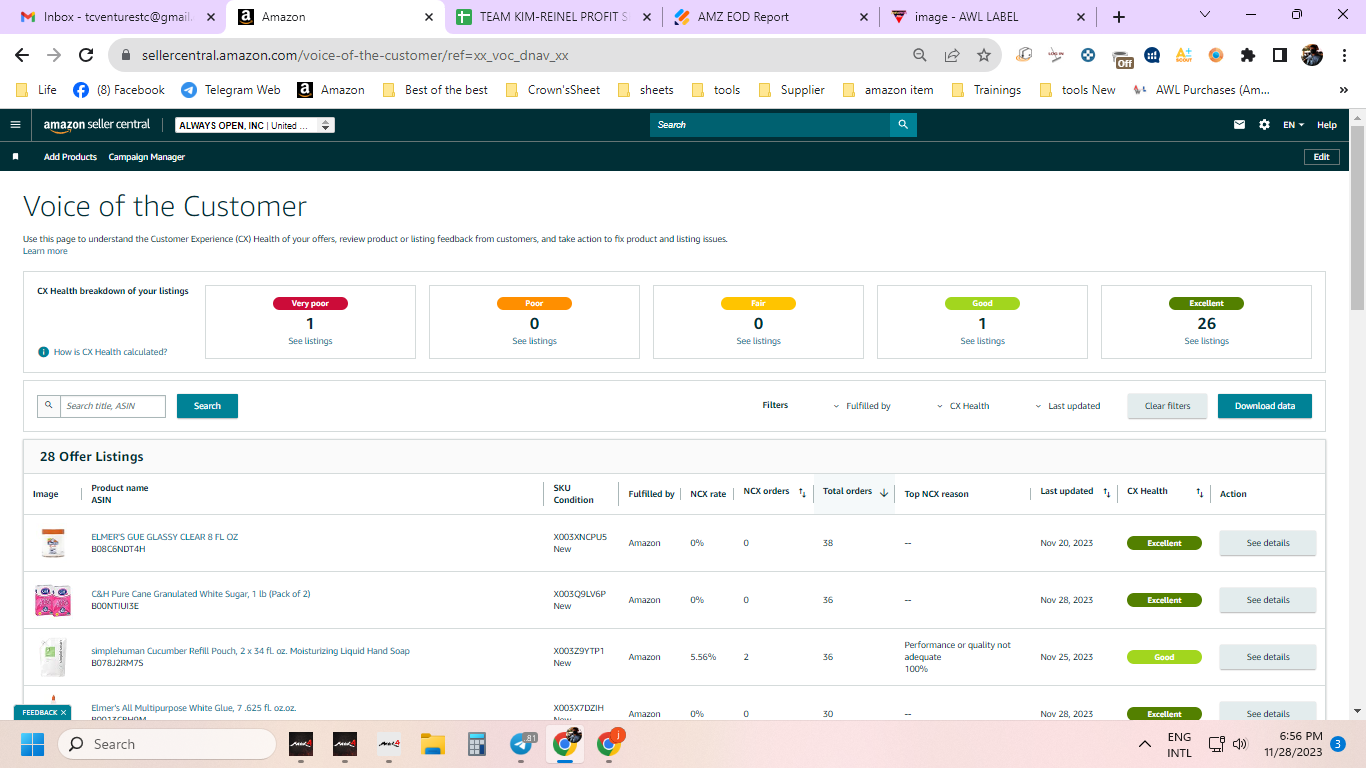Expand the Last updated filter dropdown
This screenshot has height=768, width=1366.
click(1067, 406)
